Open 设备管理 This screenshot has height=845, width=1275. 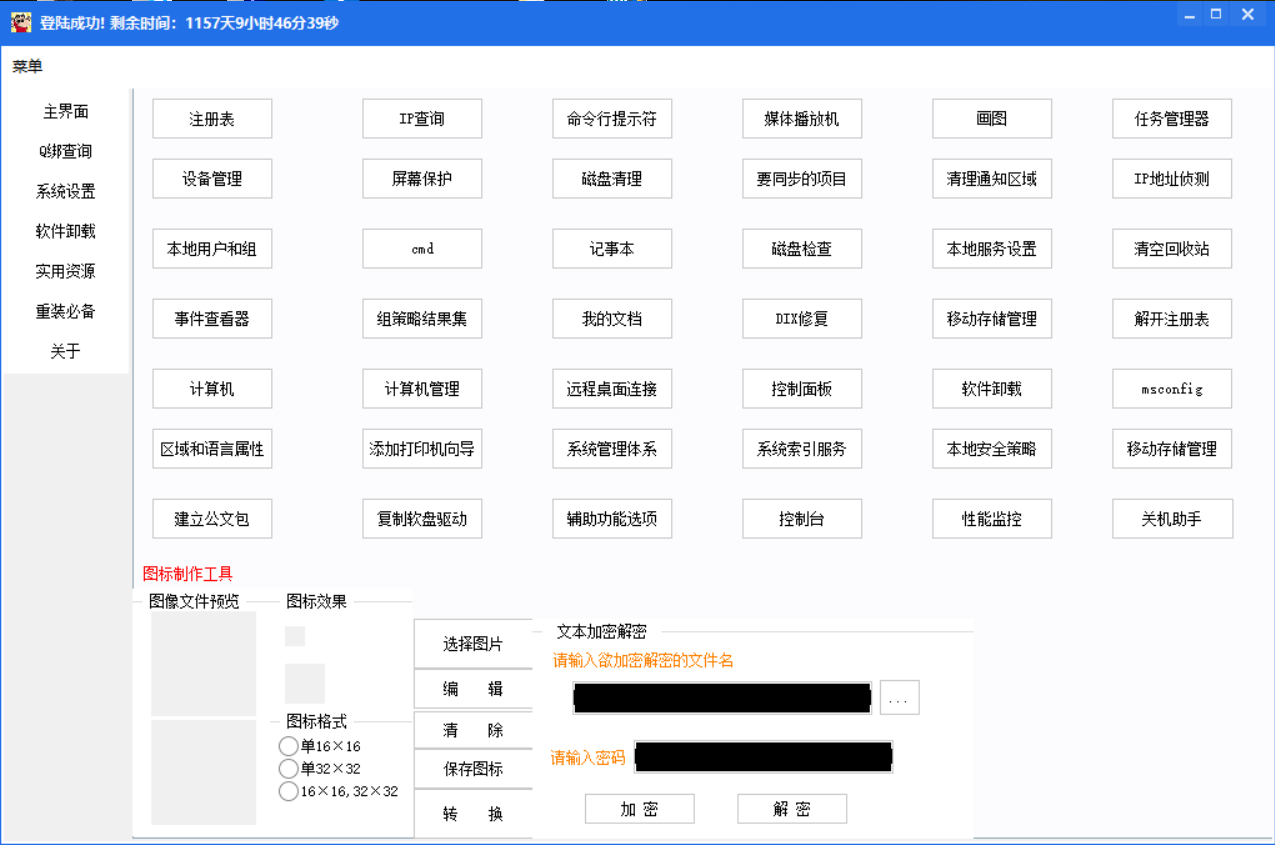pos(212,179)
